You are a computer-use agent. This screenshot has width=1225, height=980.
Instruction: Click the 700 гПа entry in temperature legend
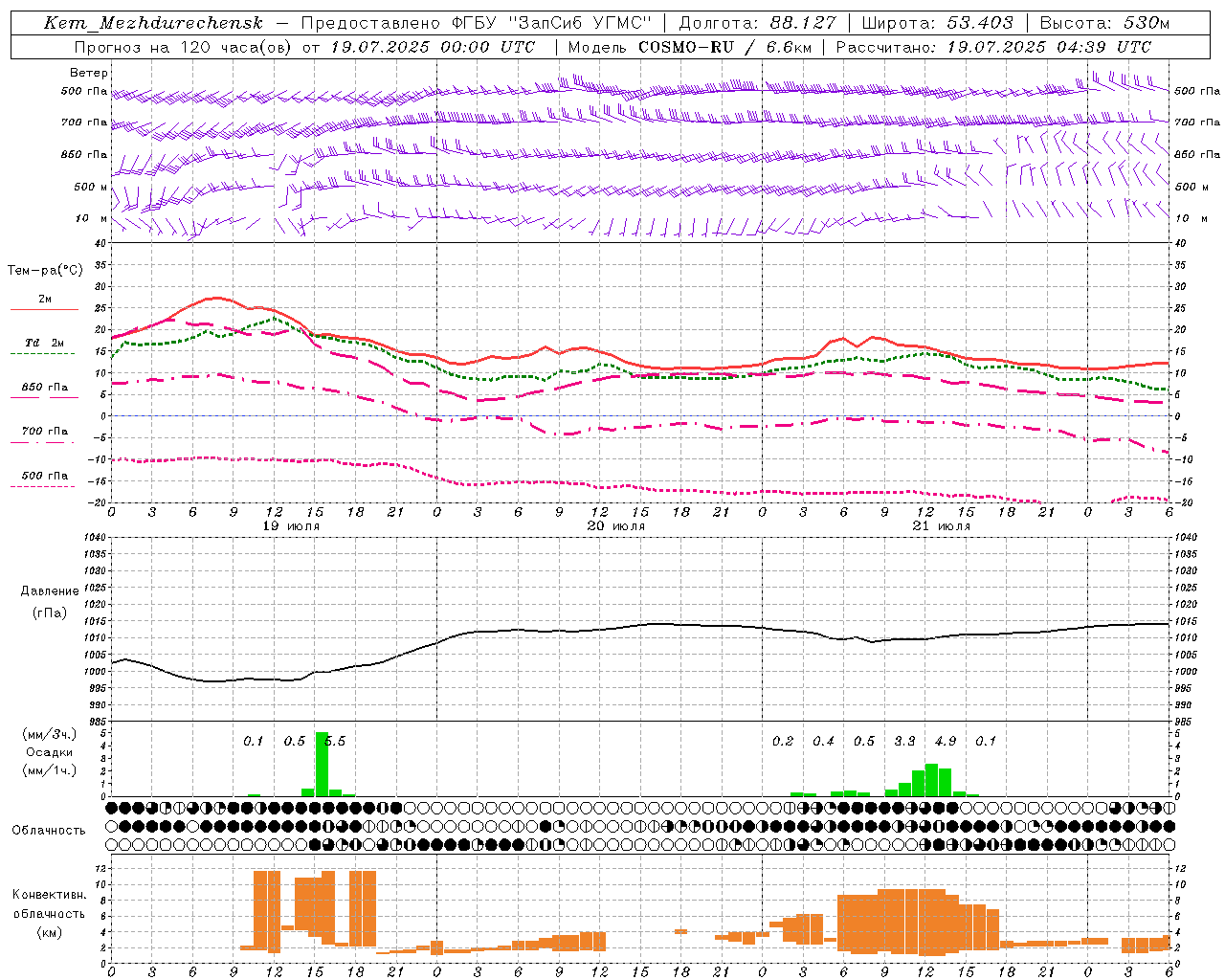point(45,432)
